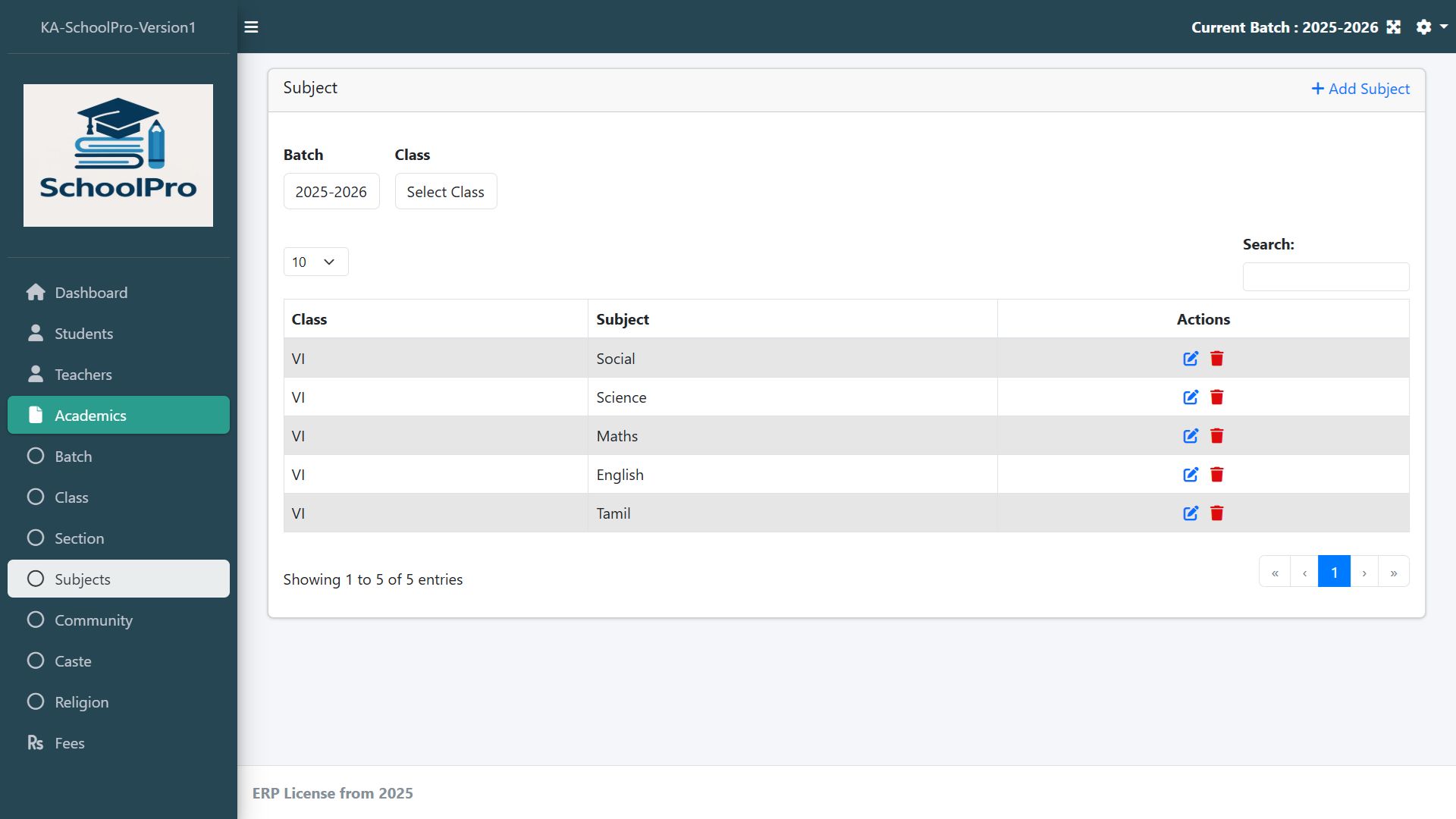Image resolution: width=1456 pixels, height=819 pixels.
Task: Click inside the Search input field
Action: pos(1326,277)
